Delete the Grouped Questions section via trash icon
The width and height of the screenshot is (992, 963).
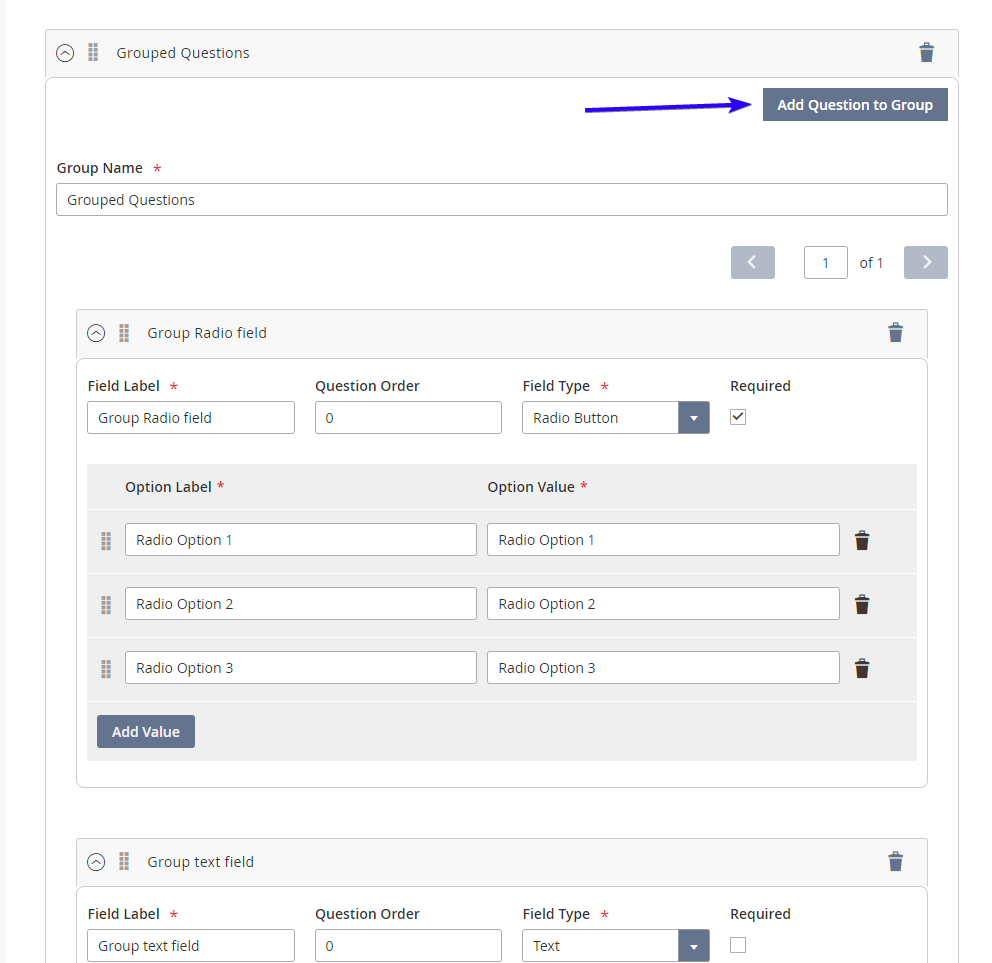pyautogui.click(x=926, y=53)
